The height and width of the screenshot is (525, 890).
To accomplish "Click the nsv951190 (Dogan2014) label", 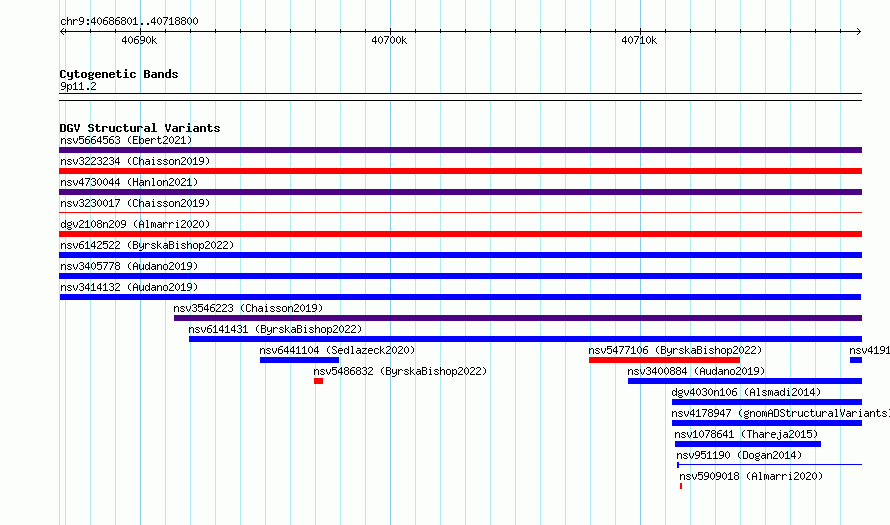I will pyautogui.click(x=739, y=455).
